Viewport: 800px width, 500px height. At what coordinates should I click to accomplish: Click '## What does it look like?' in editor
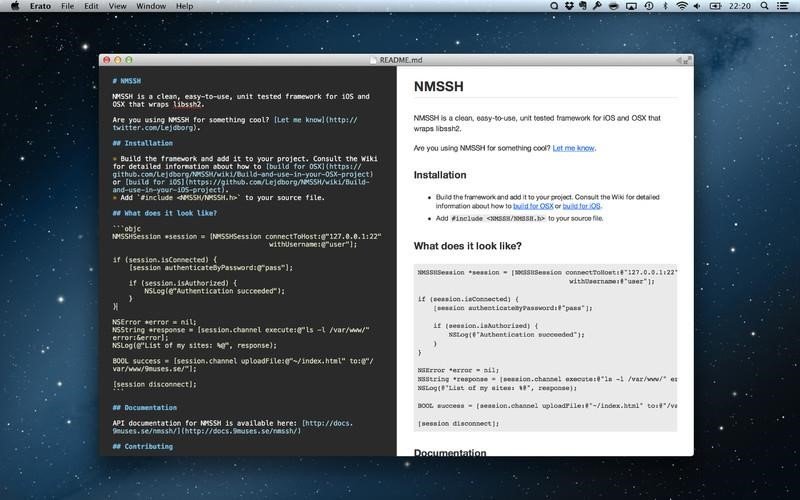click(164, 213)
